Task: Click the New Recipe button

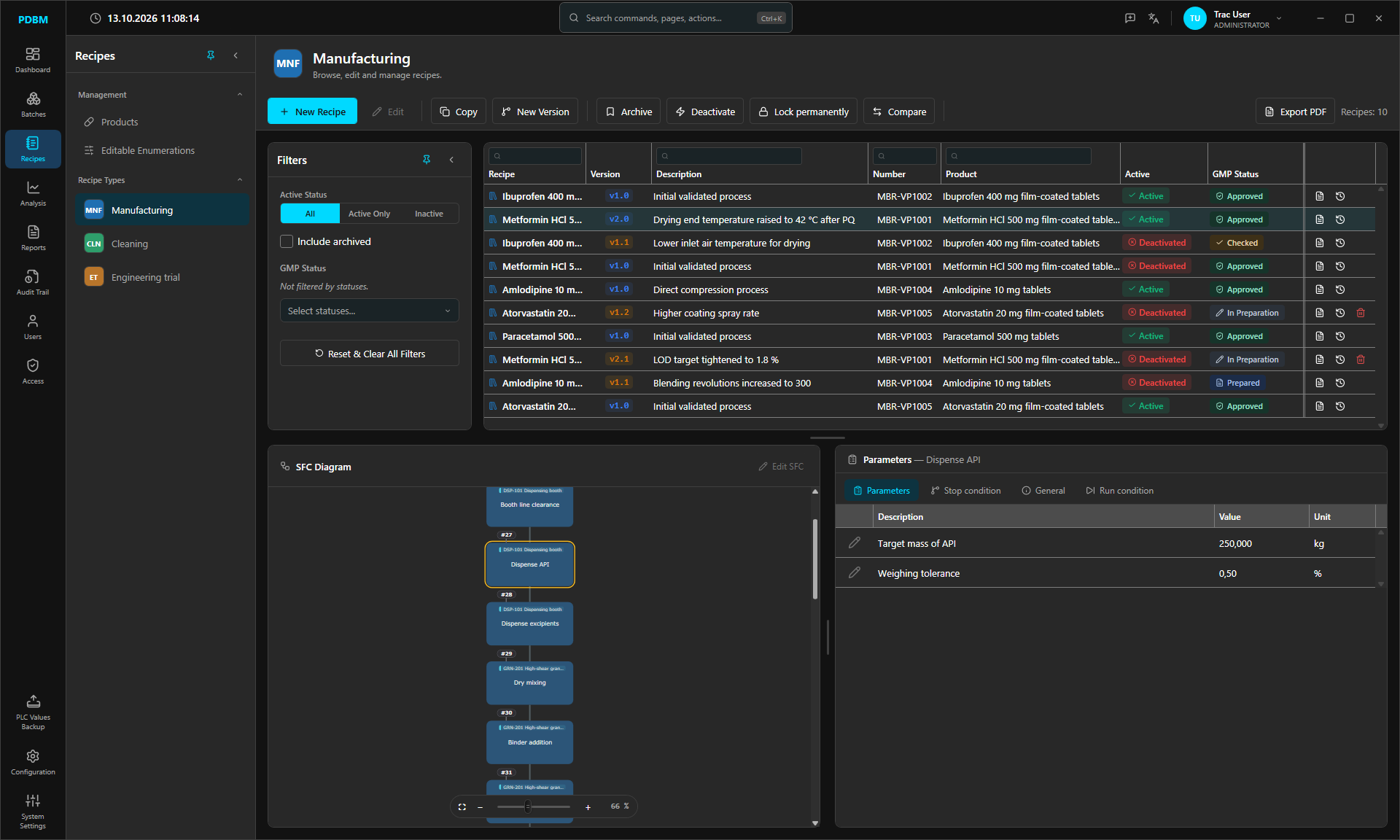Action: tap(312, 112)
